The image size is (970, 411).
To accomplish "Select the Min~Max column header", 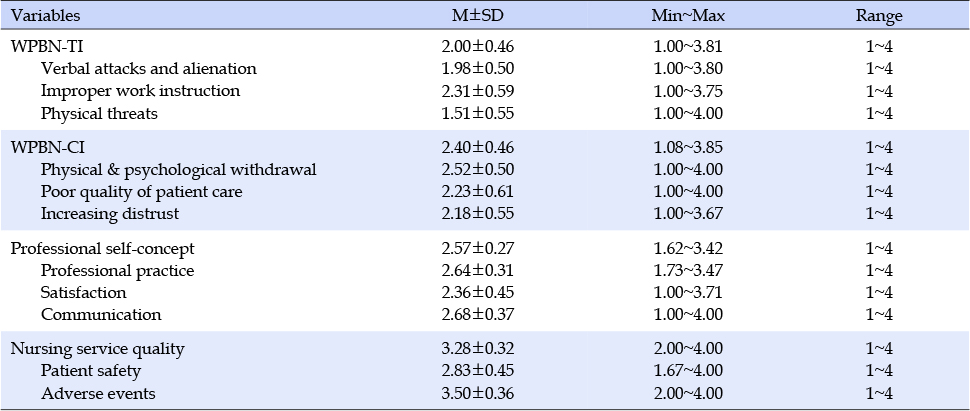I will [688, 16].
